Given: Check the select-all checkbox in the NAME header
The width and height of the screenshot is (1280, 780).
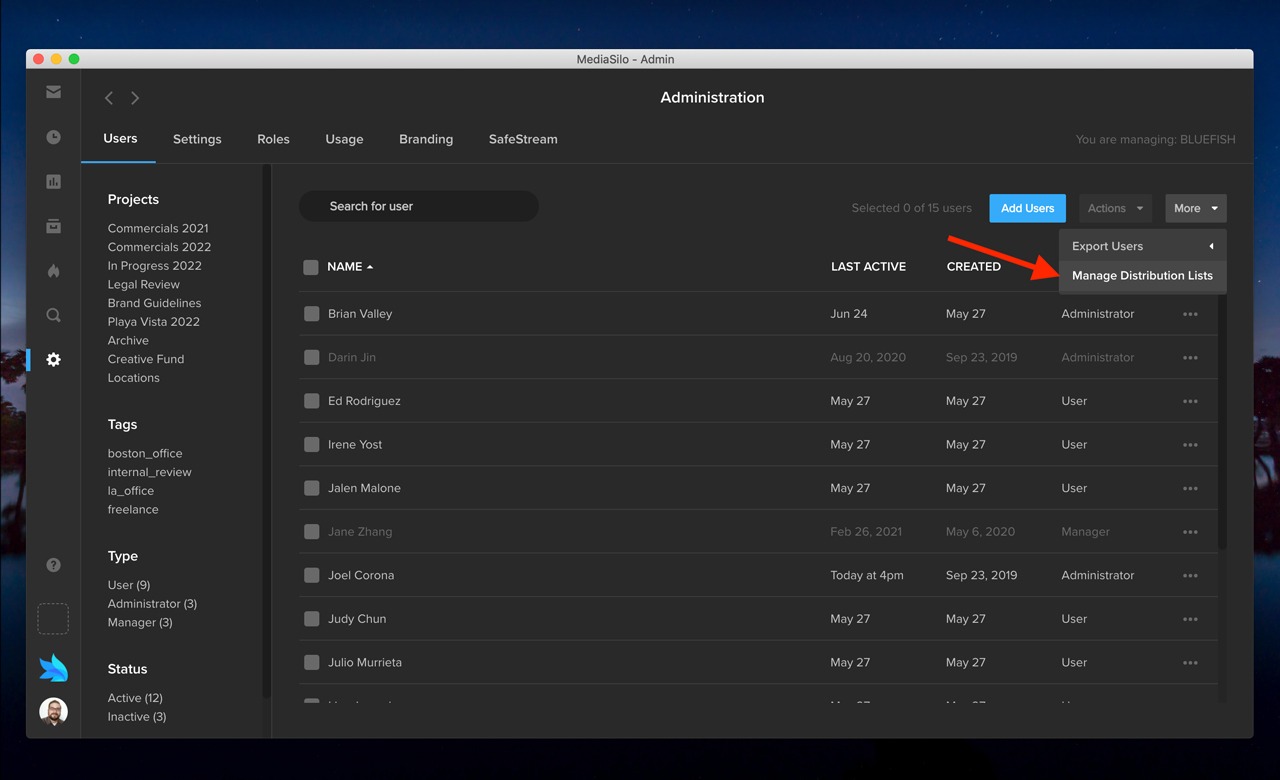Looking at the screenshot, I should click(311, 266).
